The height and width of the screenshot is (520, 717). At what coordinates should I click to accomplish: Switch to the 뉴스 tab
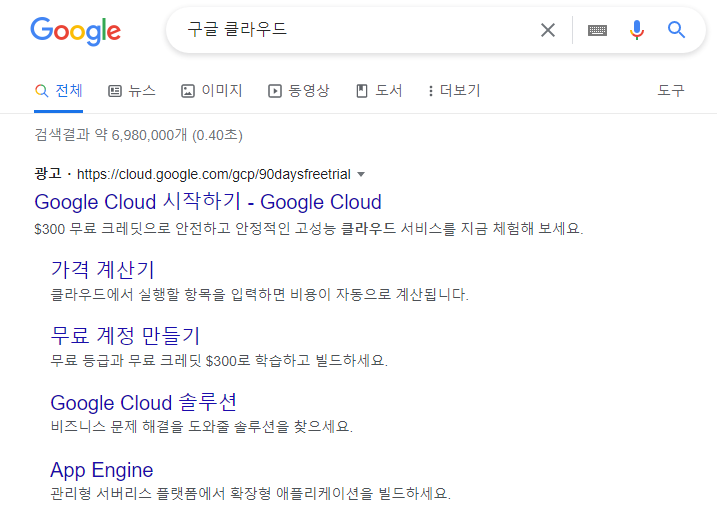pyautogui.click(x=132, y=91)
